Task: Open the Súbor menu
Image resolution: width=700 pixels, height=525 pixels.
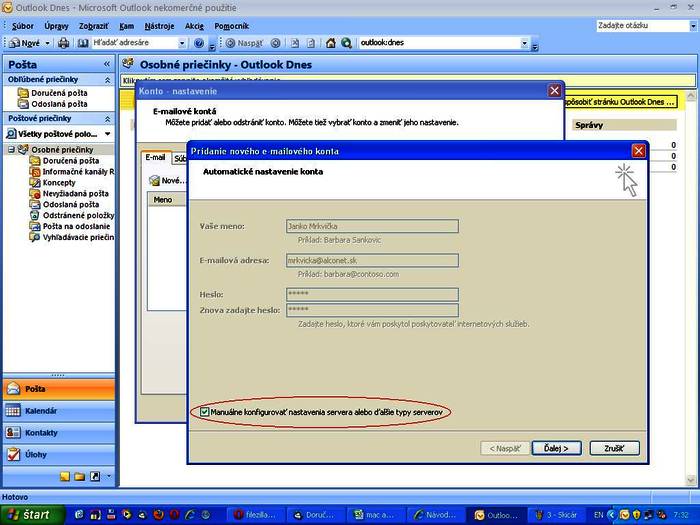Action: click(x=22, y=26)
